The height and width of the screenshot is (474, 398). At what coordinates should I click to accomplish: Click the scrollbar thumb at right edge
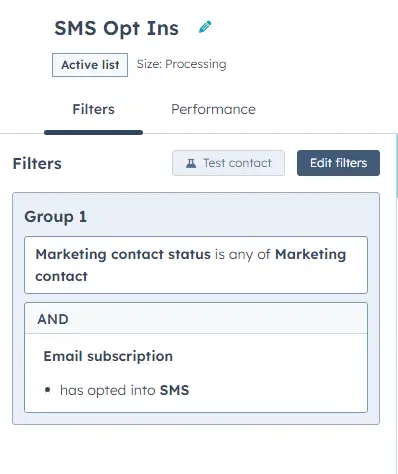pyautogui.click(x=397, y=166)
